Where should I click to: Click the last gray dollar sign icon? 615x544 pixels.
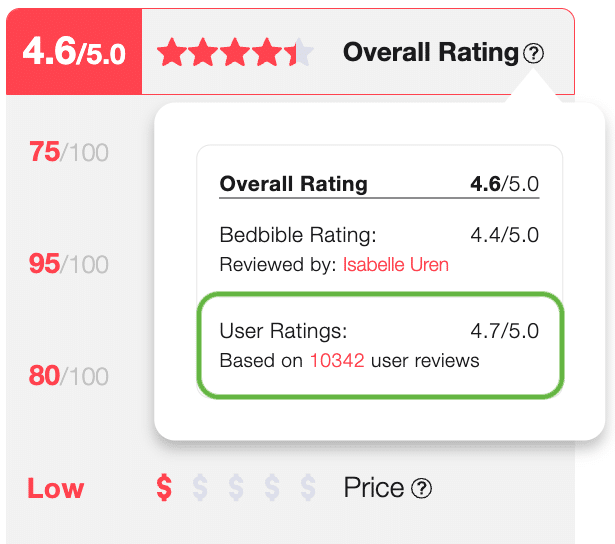[308, 488]
